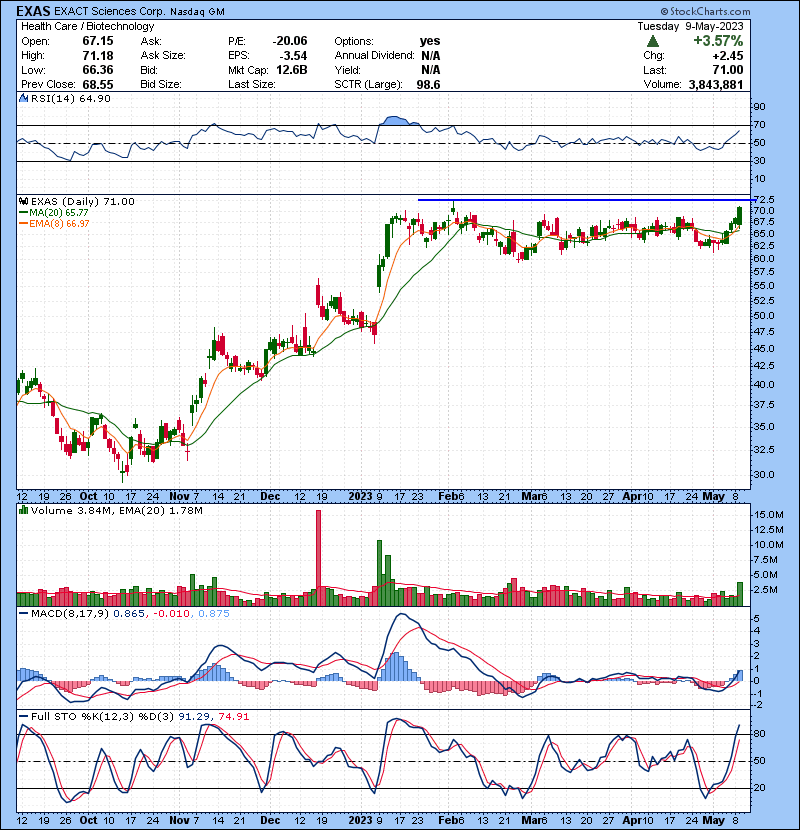
Task: Click the stochastic %K value 91.29
Action: [x=192, y=717]
